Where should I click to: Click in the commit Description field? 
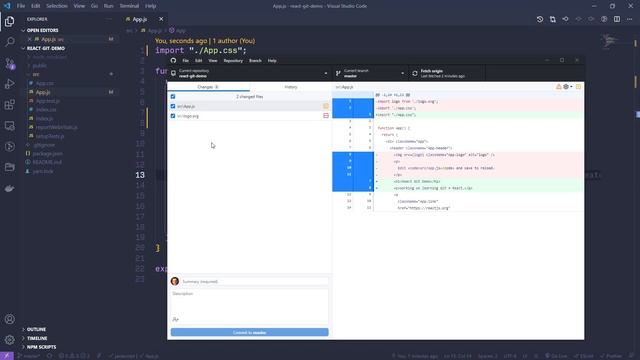click(x=249, y=302)
